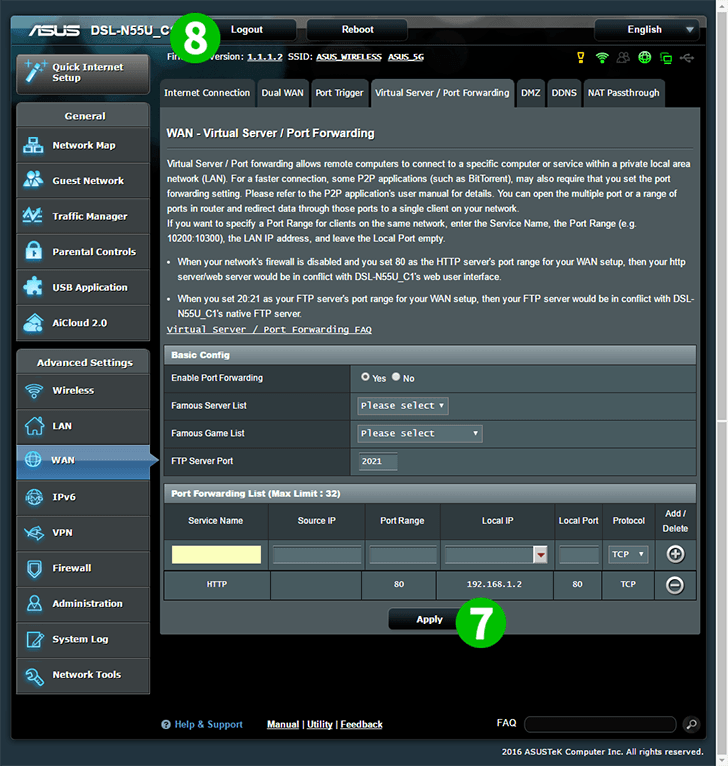The image size is (728, 766).
Task: Click the Port Range input field
Action: 403,554
